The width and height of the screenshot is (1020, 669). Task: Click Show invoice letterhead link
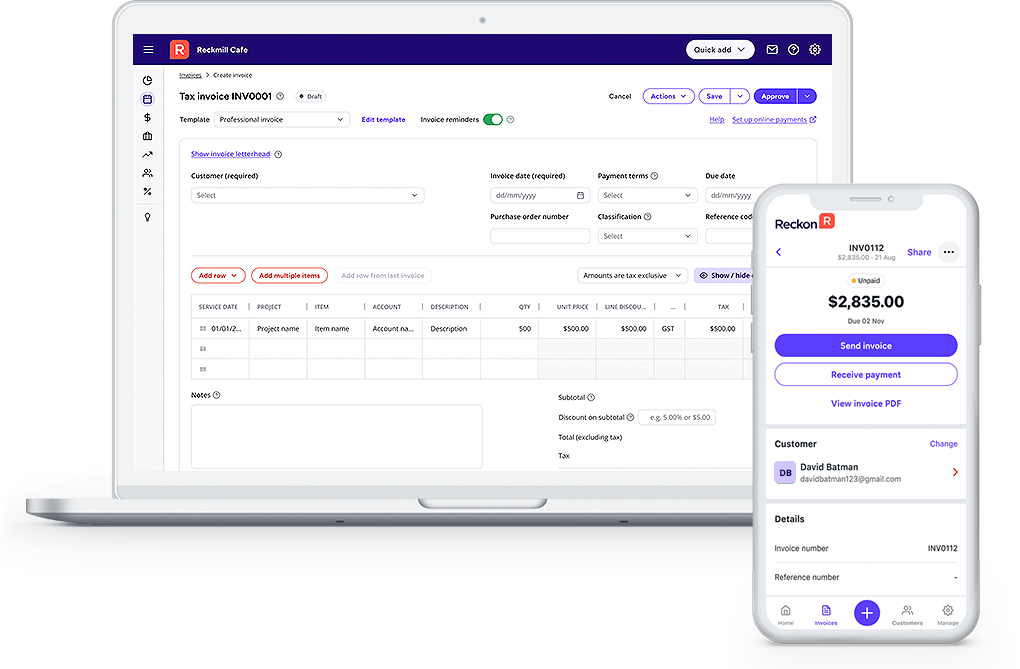coord(230,154)
